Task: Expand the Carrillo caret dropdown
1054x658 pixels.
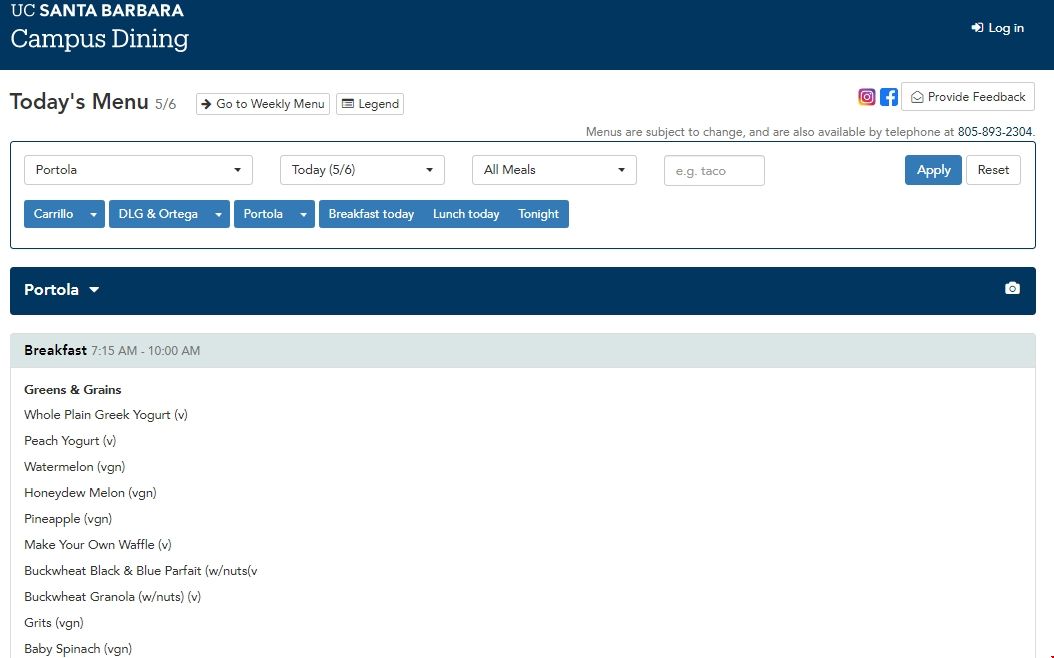Action: [94, 214]
